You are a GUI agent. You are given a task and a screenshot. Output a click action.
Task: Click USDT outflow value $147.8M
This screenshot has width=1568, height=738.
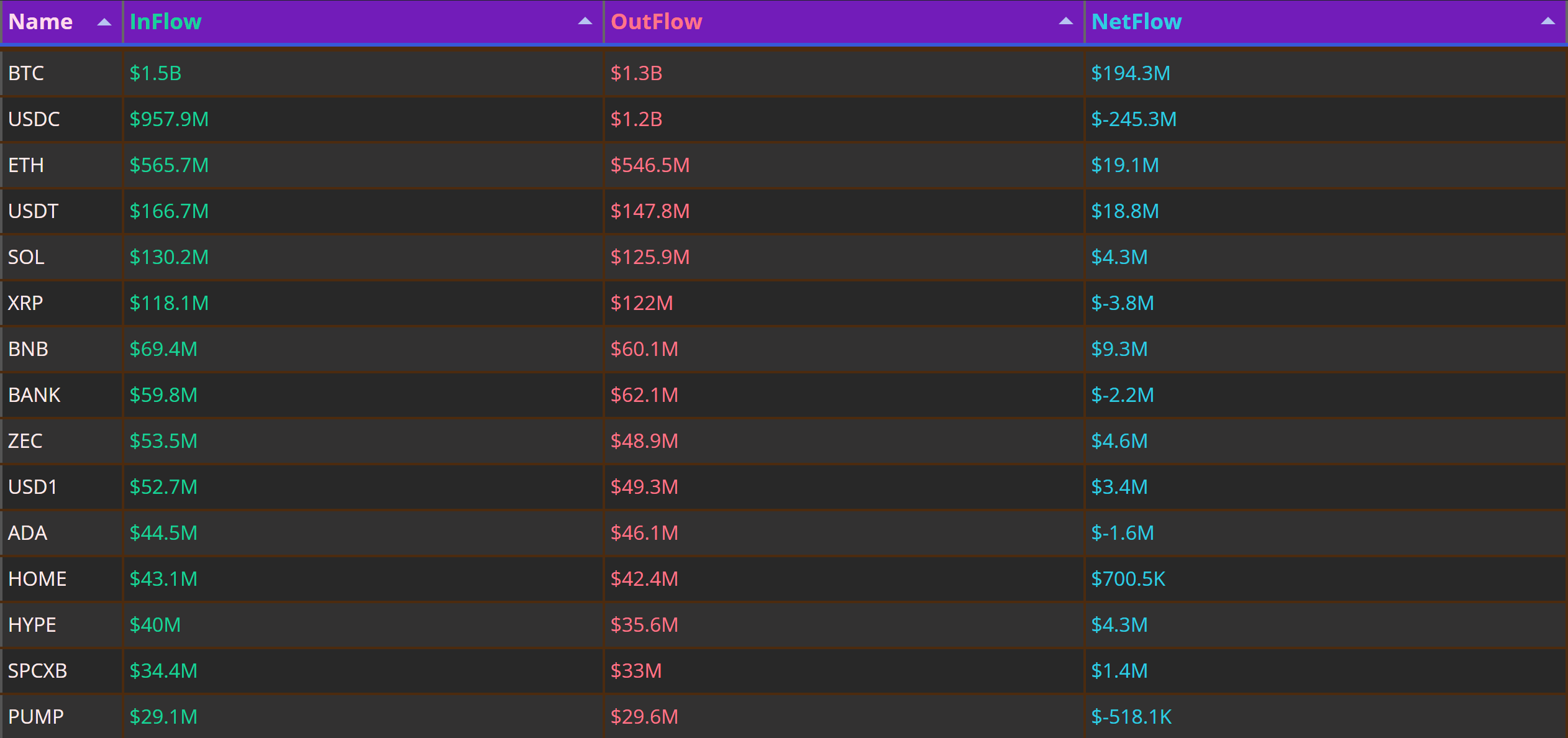(650, 211)
